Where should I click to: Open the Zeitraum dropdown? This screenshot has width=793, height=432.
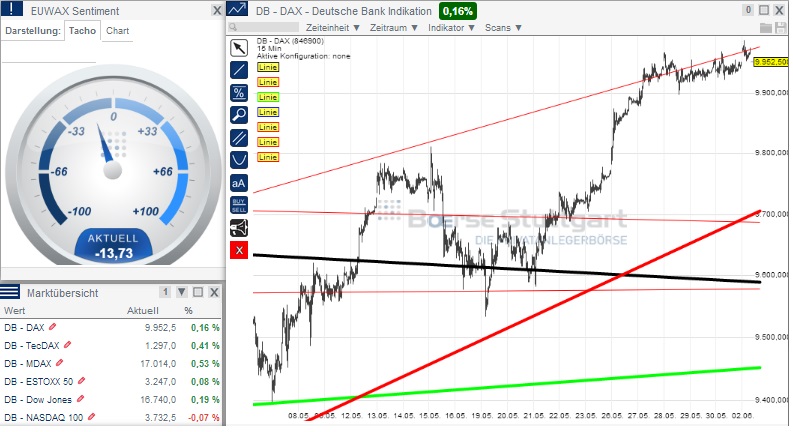[393, 28]
